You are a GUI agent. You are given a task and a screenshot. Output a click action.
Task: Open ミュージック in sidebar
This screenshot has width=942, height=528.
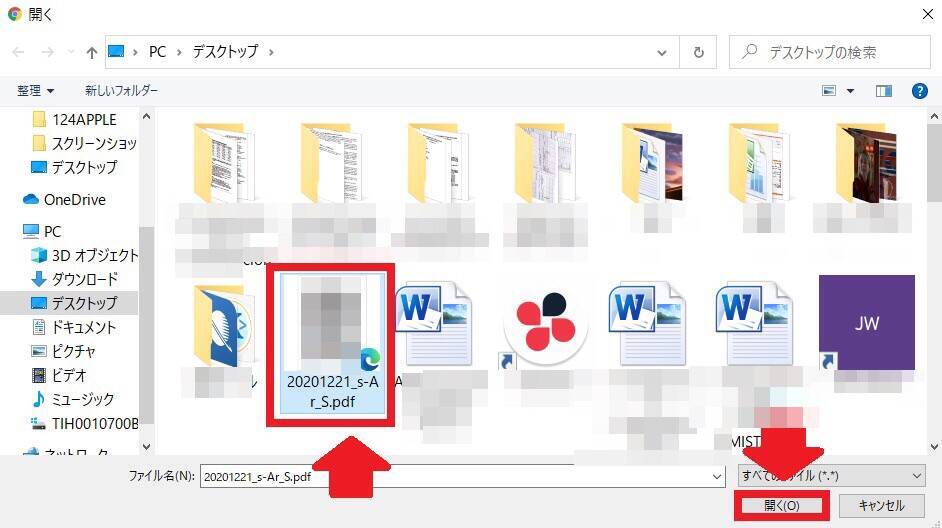(73, 399)
